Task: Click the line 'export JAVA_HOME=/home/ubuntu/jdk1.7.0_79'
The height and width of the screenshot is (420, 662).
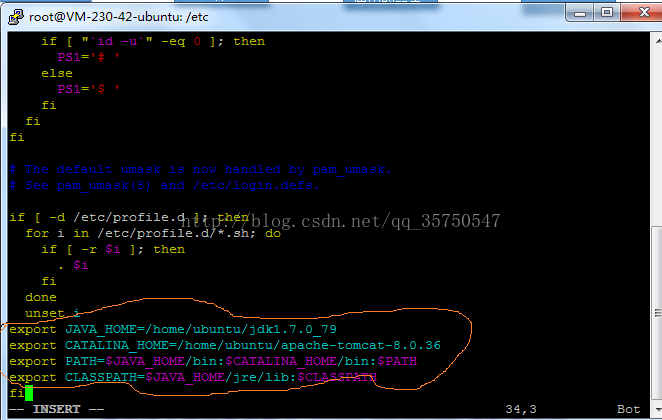Action: pyautogui.click(x=173, y=329)
